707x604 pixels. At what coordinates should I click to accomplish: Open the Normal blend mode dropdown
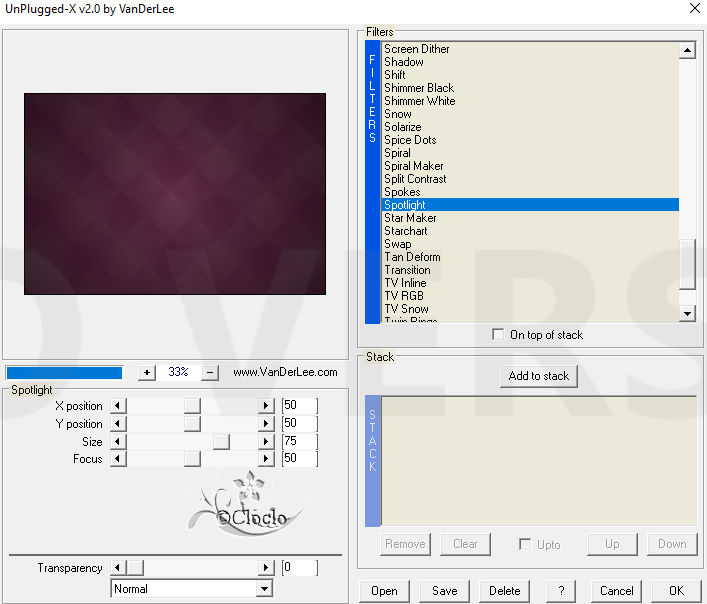pyautogui.click(x=265, y=589)
